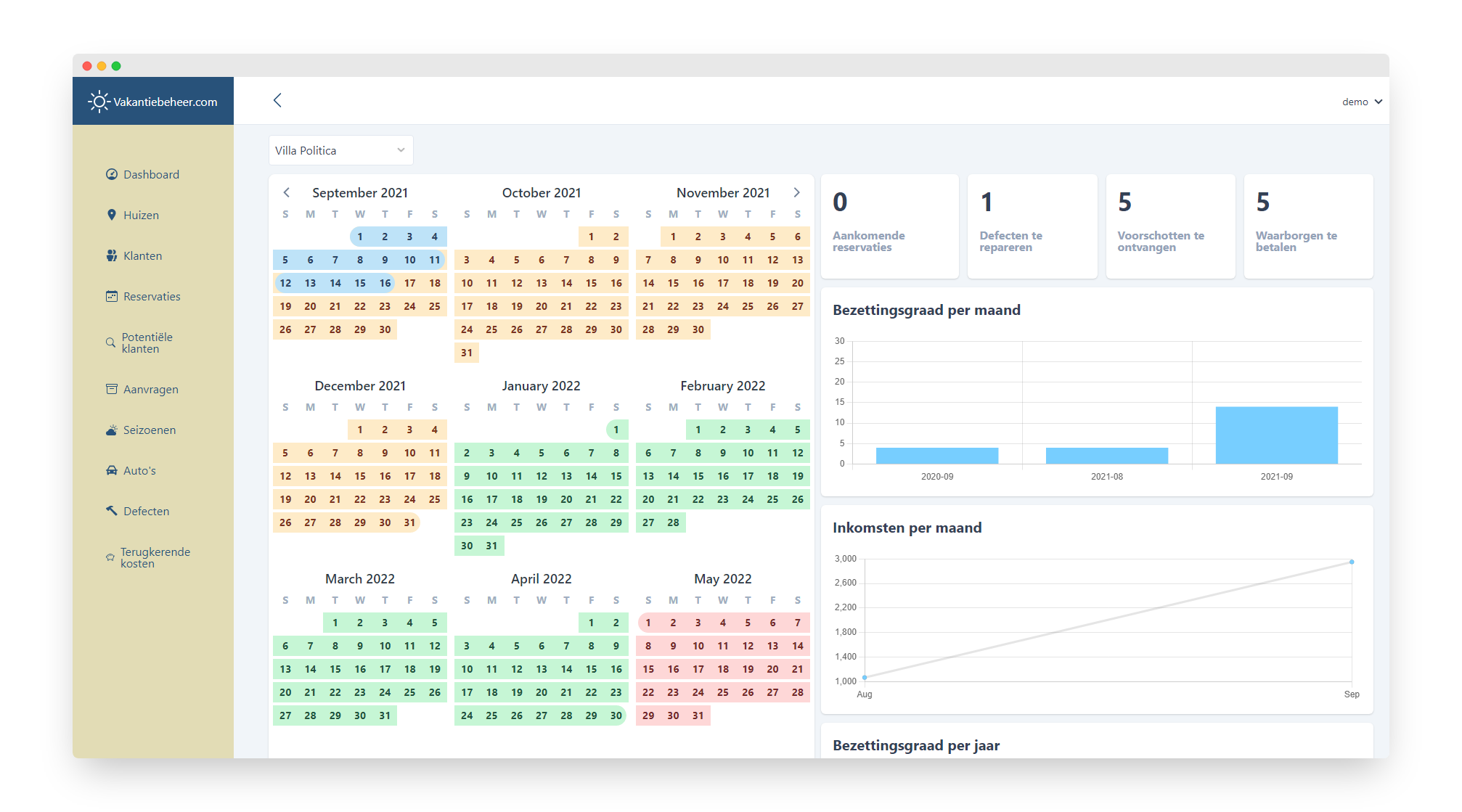Screen dimensions: 1462x812
Task: Open the Villa Politica house dropdown
Action: tap(340, 150)
